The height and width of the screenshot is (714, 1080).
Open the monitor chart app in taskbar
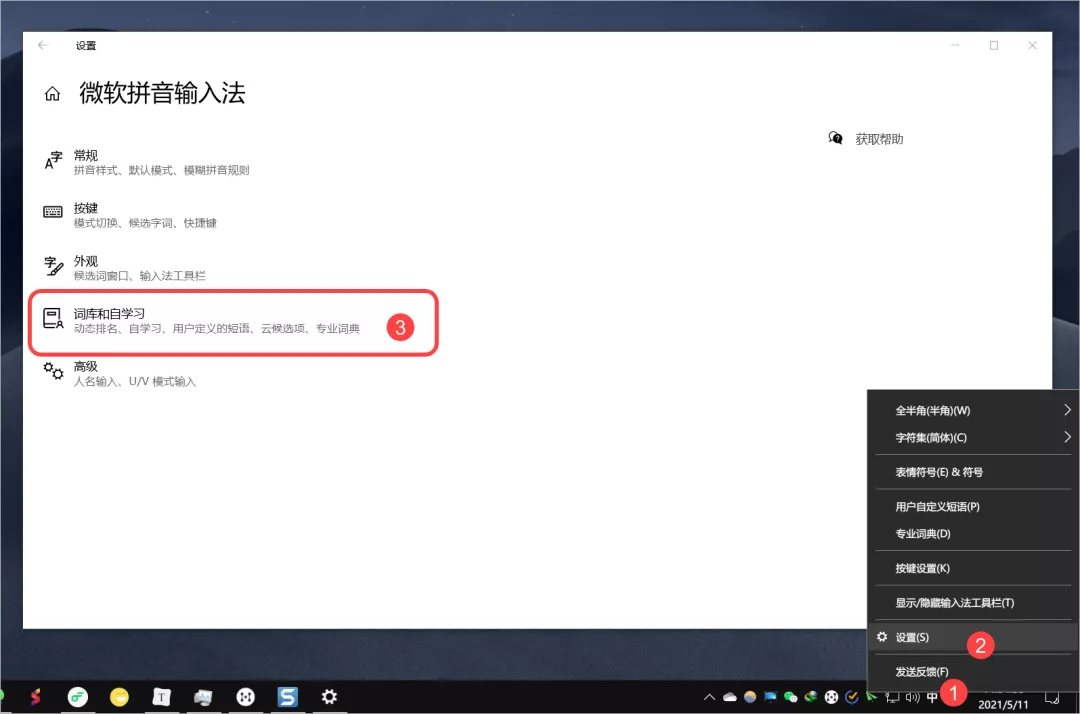(x=203, y=697)
